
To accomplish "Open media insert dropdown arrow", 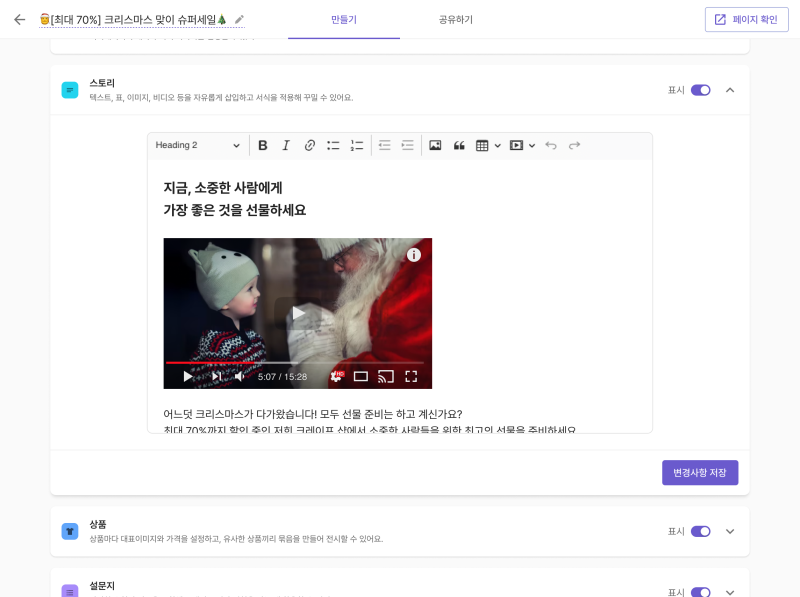I will 532,145.
